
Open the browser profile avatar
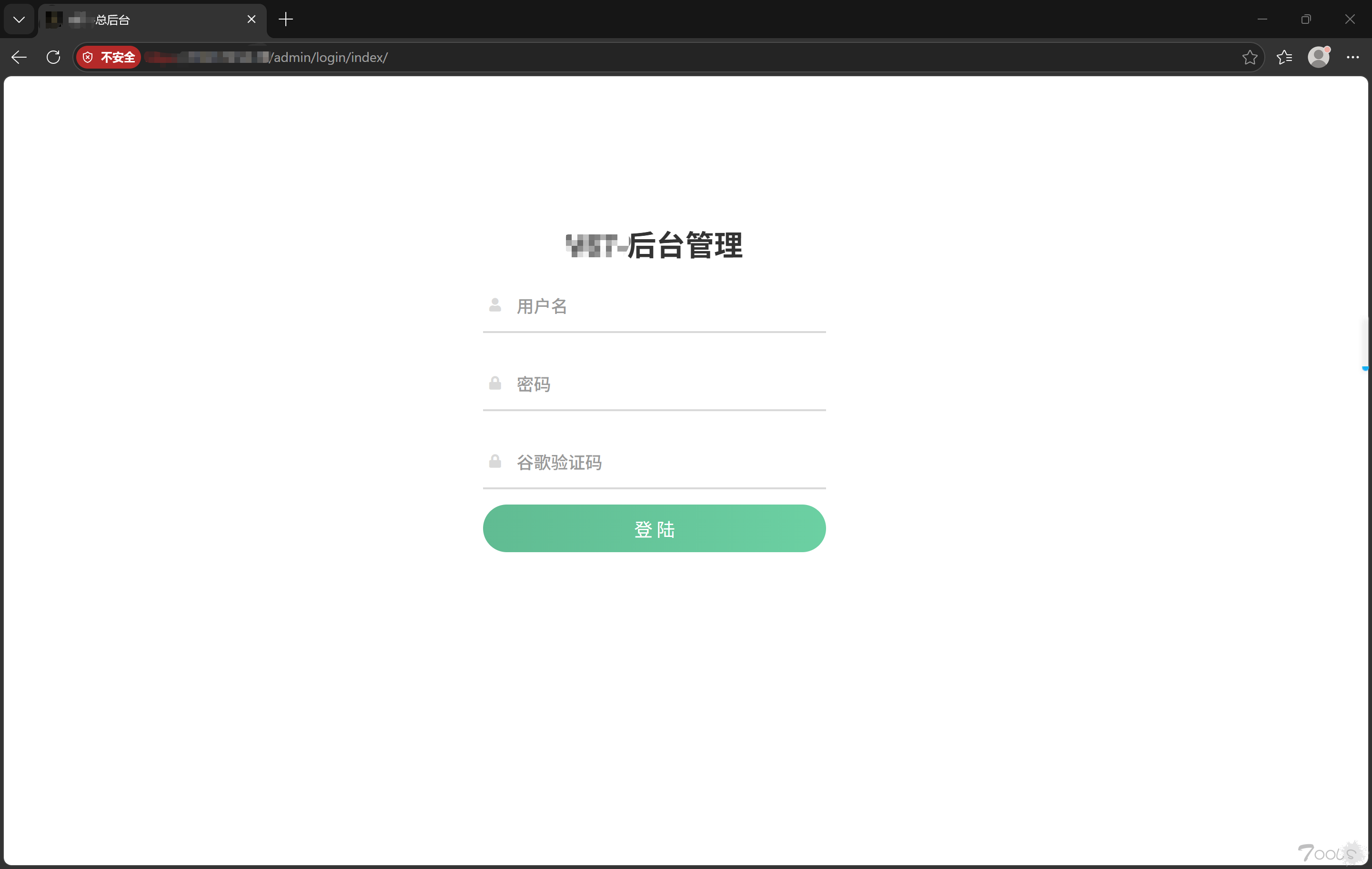click(x=1319, y=57)
